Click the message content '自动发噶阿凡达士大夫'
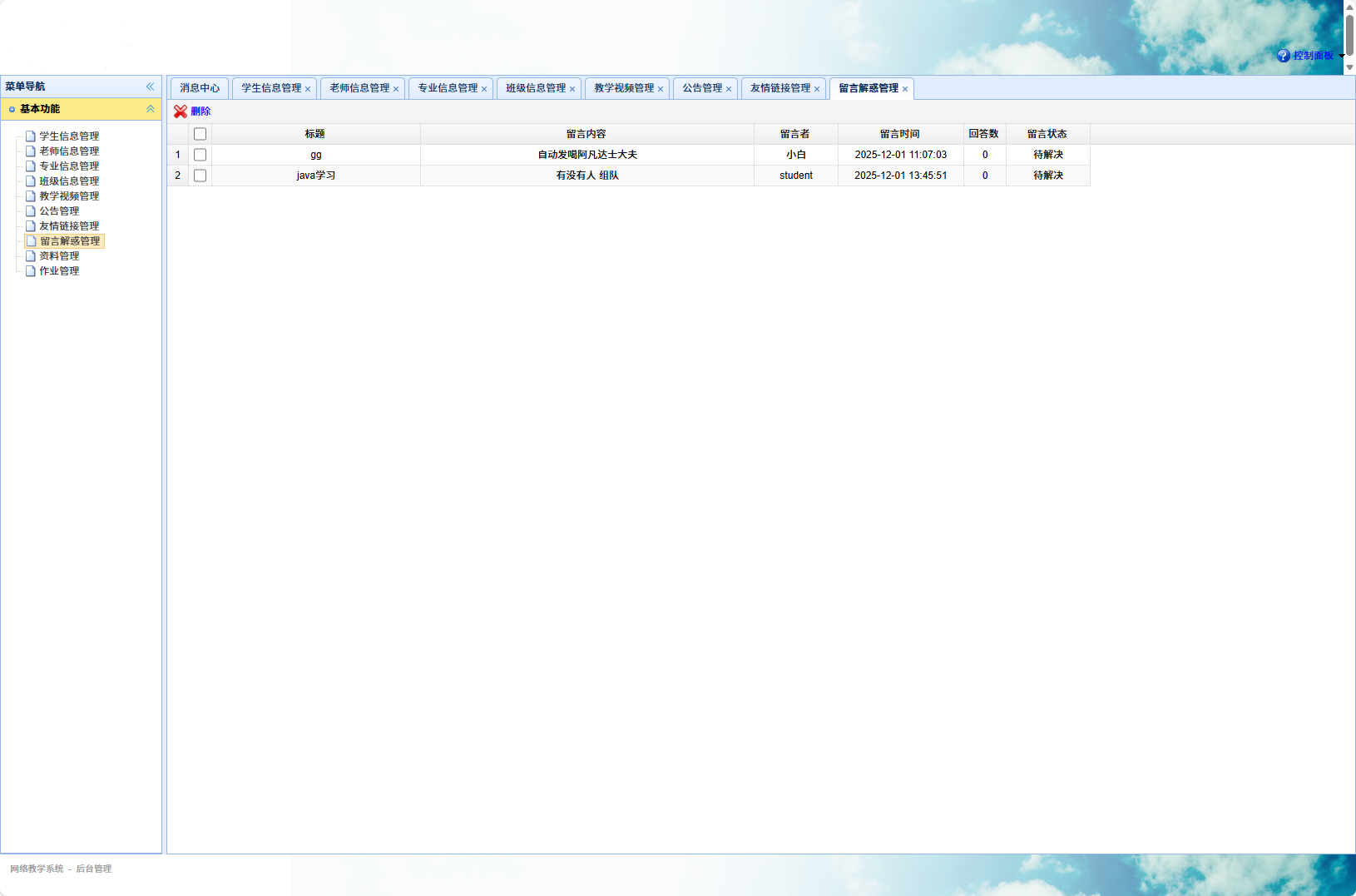Screen dimensions: 1356x896 (587, 155)
